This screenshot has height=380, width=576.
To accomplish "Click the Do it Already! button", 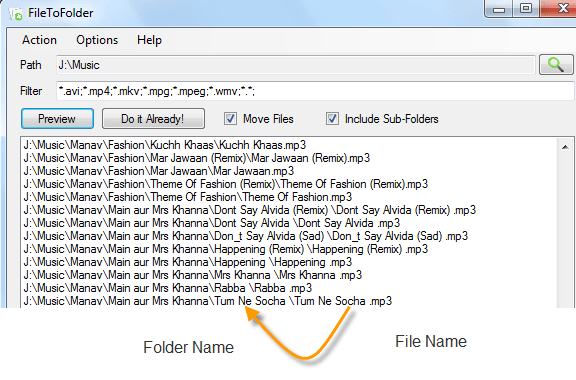I will (153, 119).
